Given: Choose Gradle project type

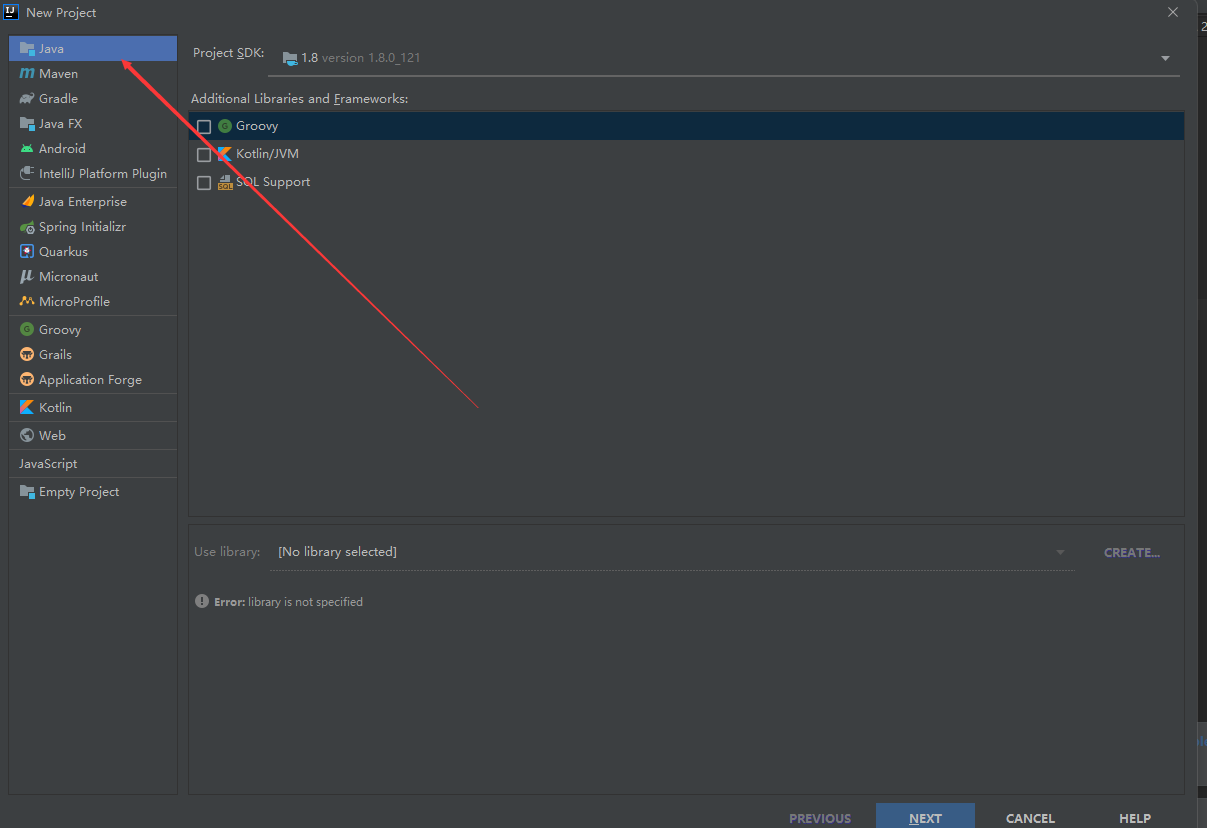Looking at the screenshot, I should [x=93, y=98].
